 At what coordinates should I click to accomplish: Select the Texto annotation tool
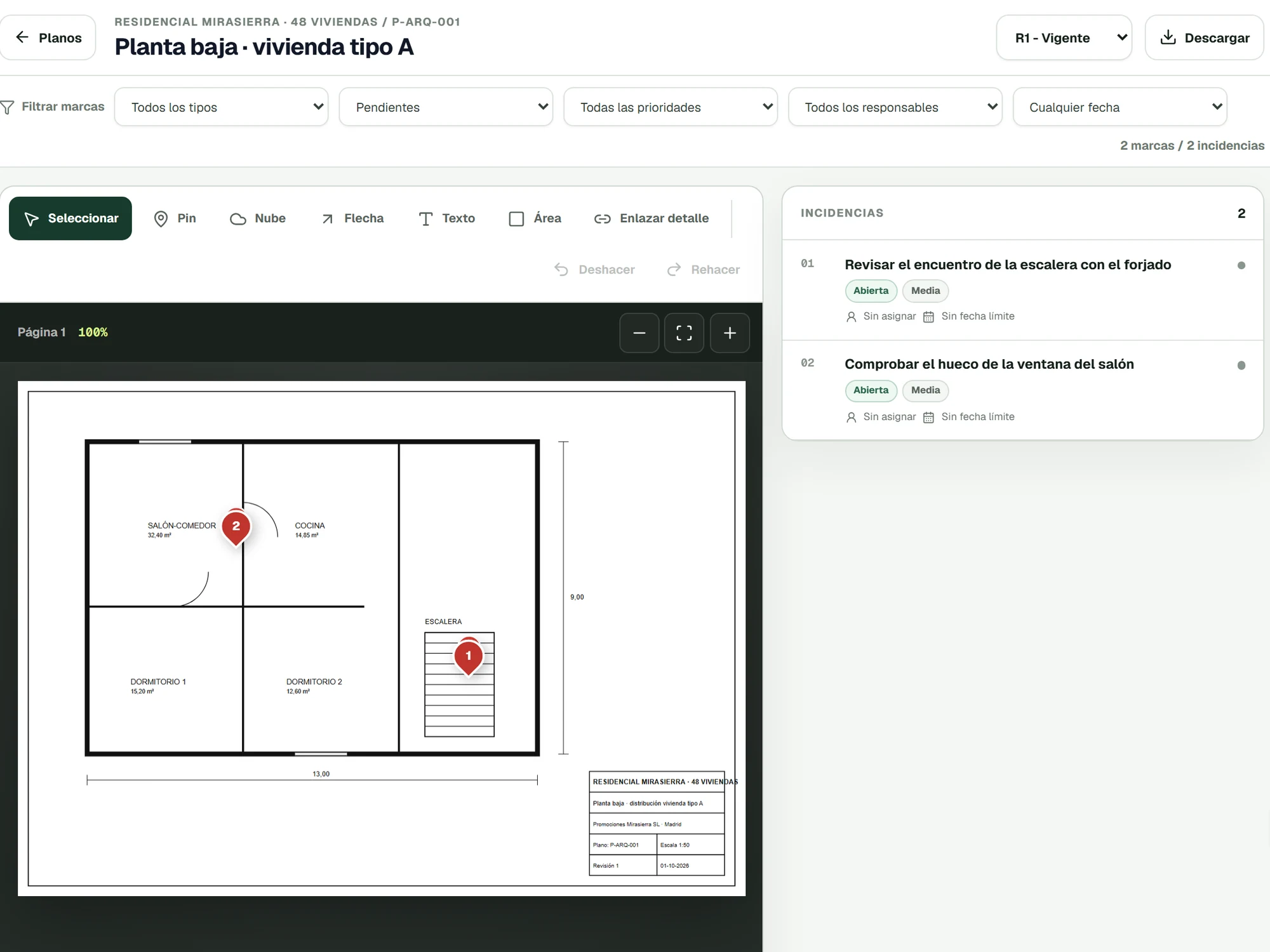[447, 218]
